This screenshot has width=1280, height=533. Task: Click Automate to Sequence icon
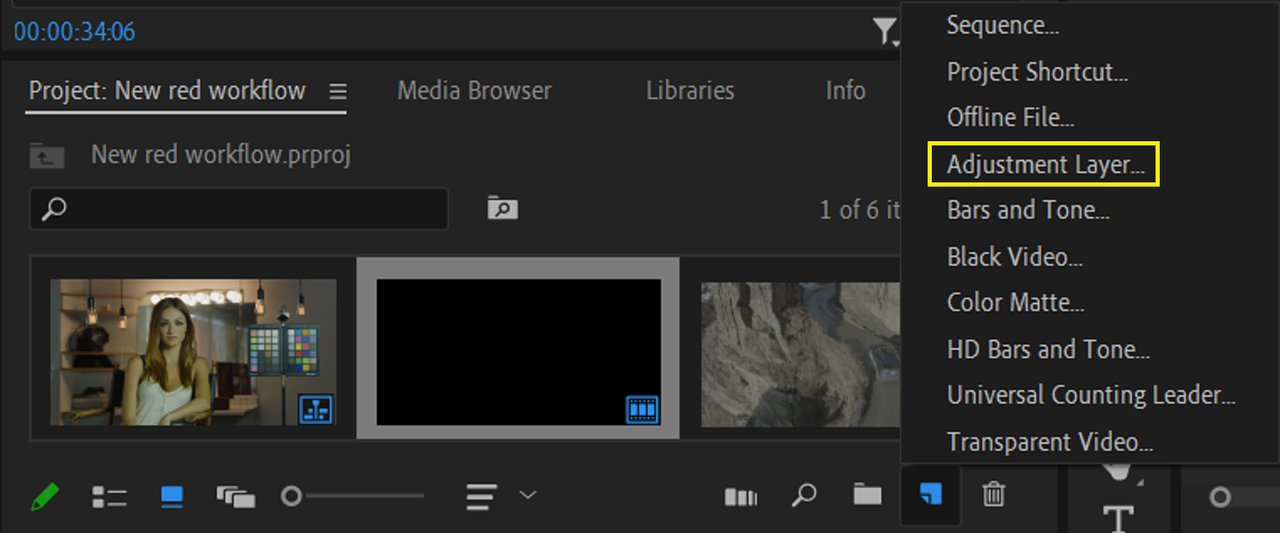[741, 496]
